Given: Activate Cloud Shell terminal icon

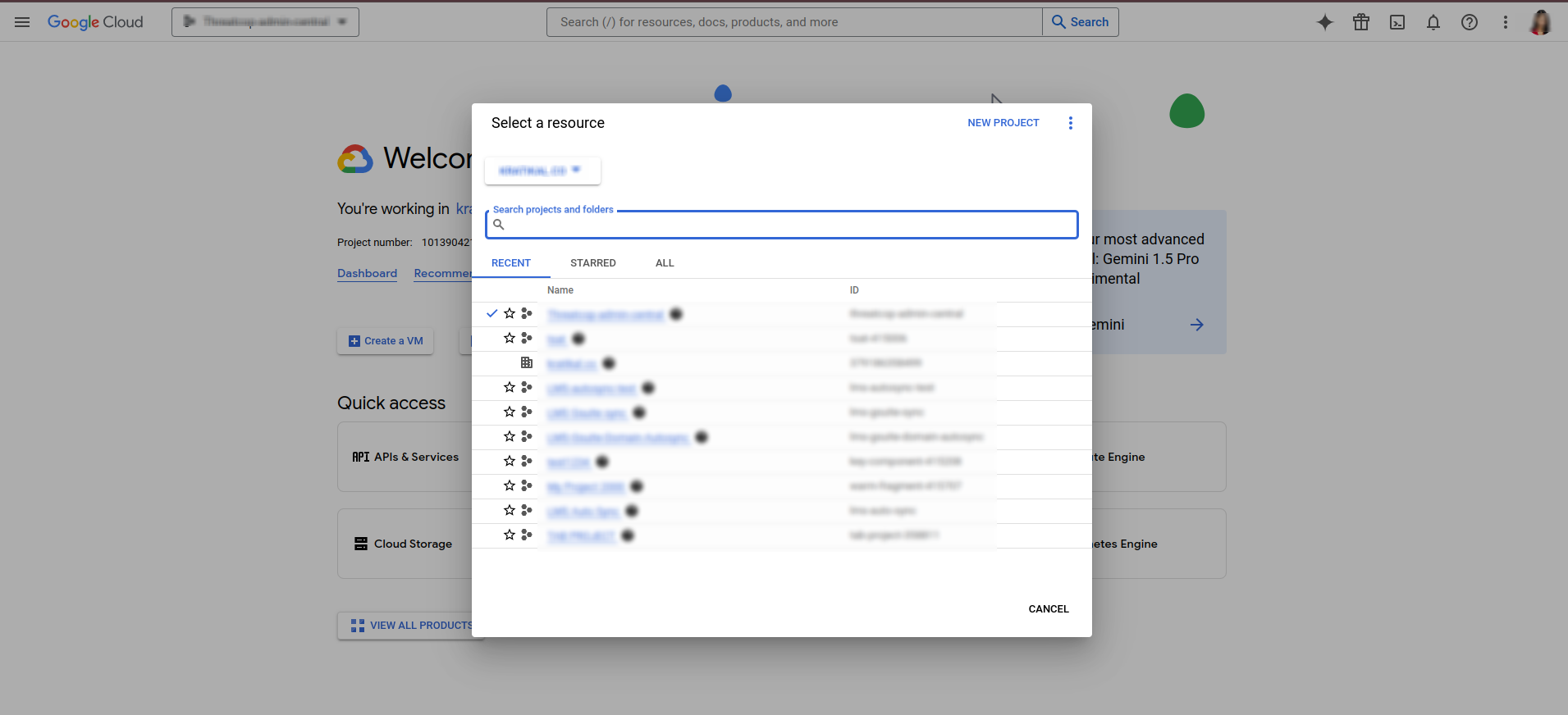Looking at the screenshot, I should click(x=1397, y=22).
